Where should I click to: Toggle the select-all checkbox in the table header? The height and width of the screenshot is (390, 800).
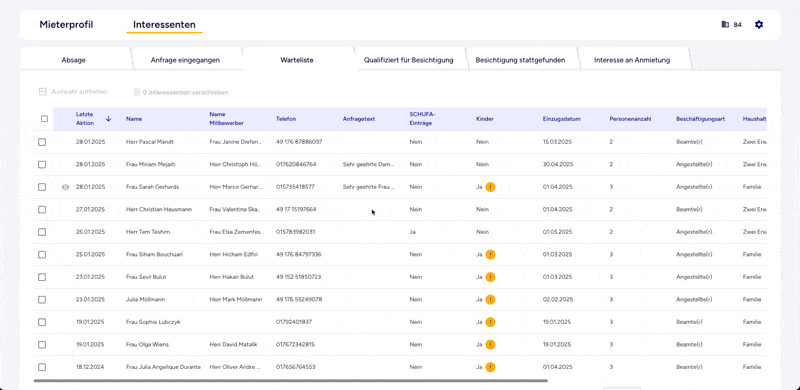[44, 119]
